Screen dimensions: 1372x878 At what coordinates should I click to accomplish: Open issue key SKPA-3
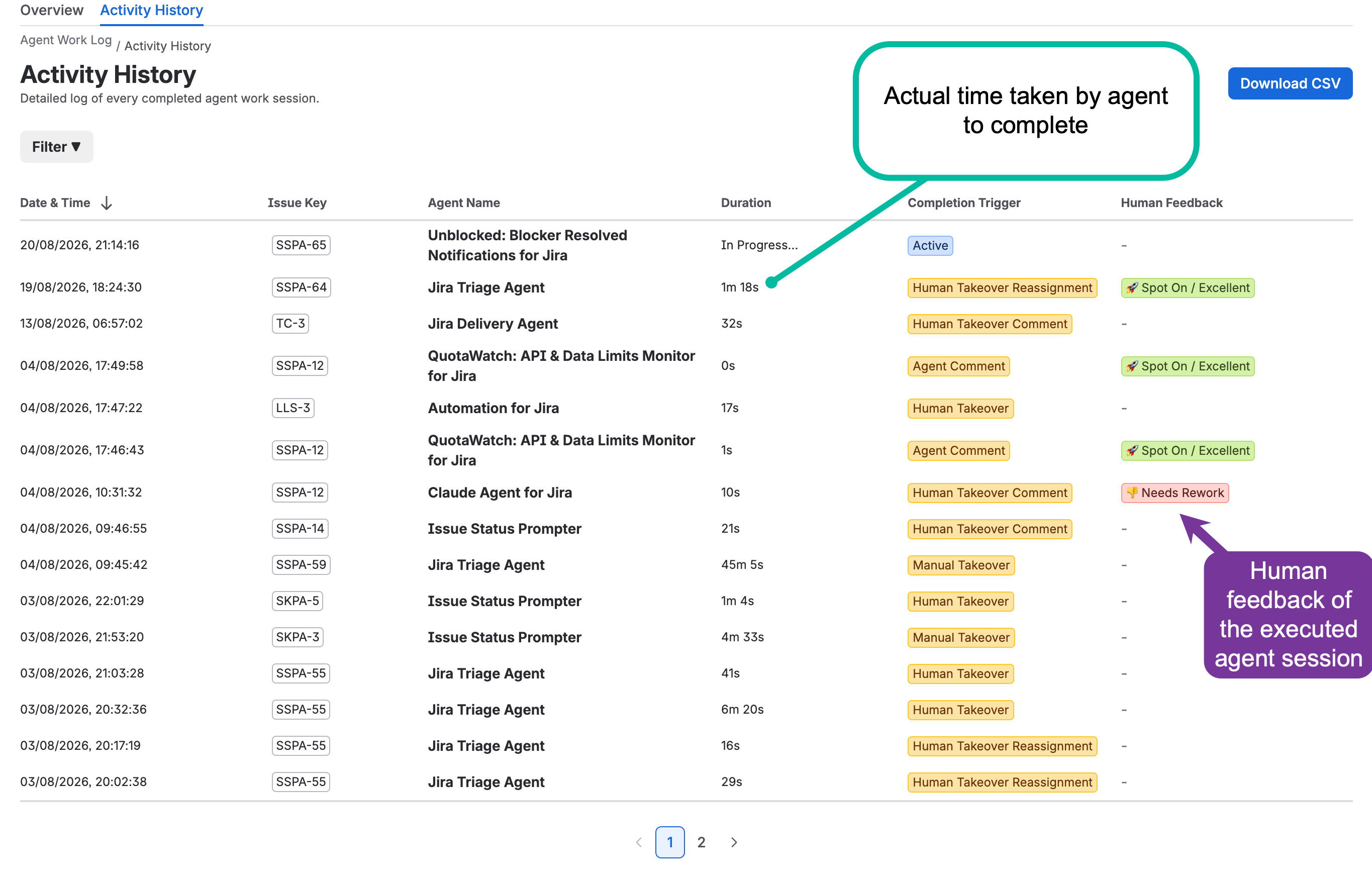click(x=298, y=637)
